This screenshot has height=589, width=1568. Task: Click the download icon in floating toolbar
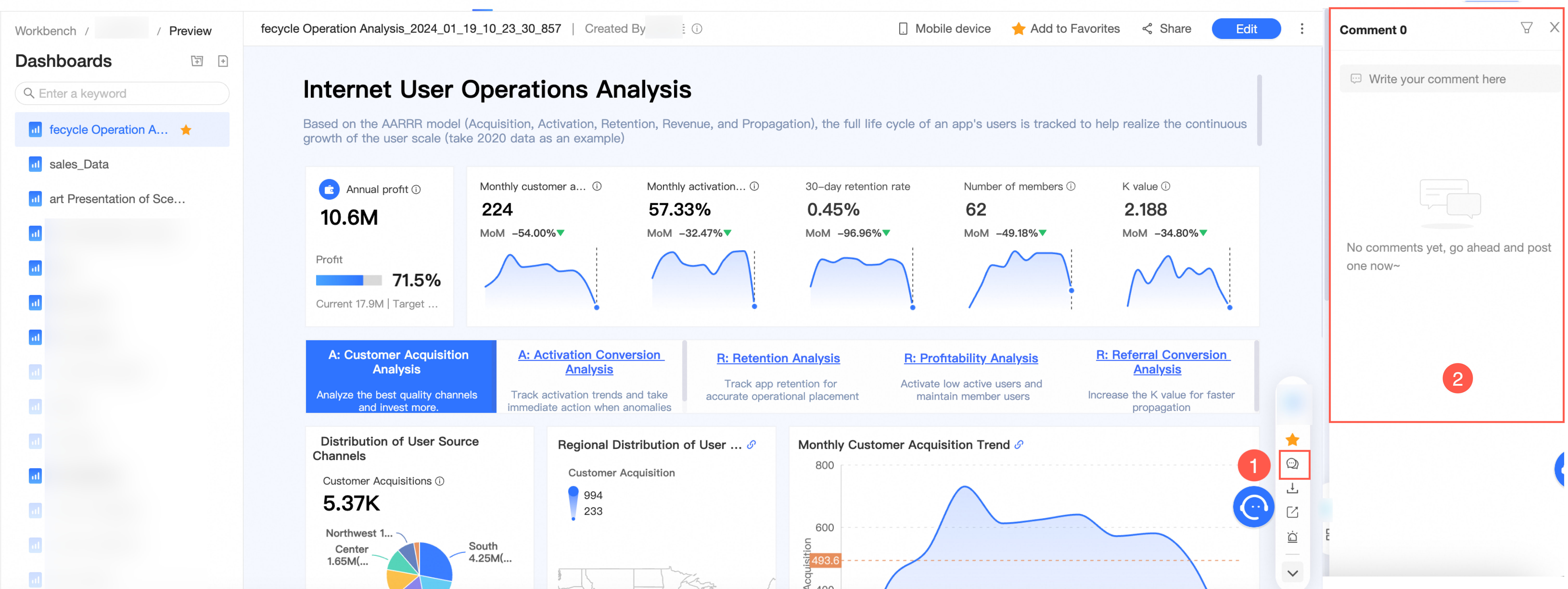[x=1292, y=488]
